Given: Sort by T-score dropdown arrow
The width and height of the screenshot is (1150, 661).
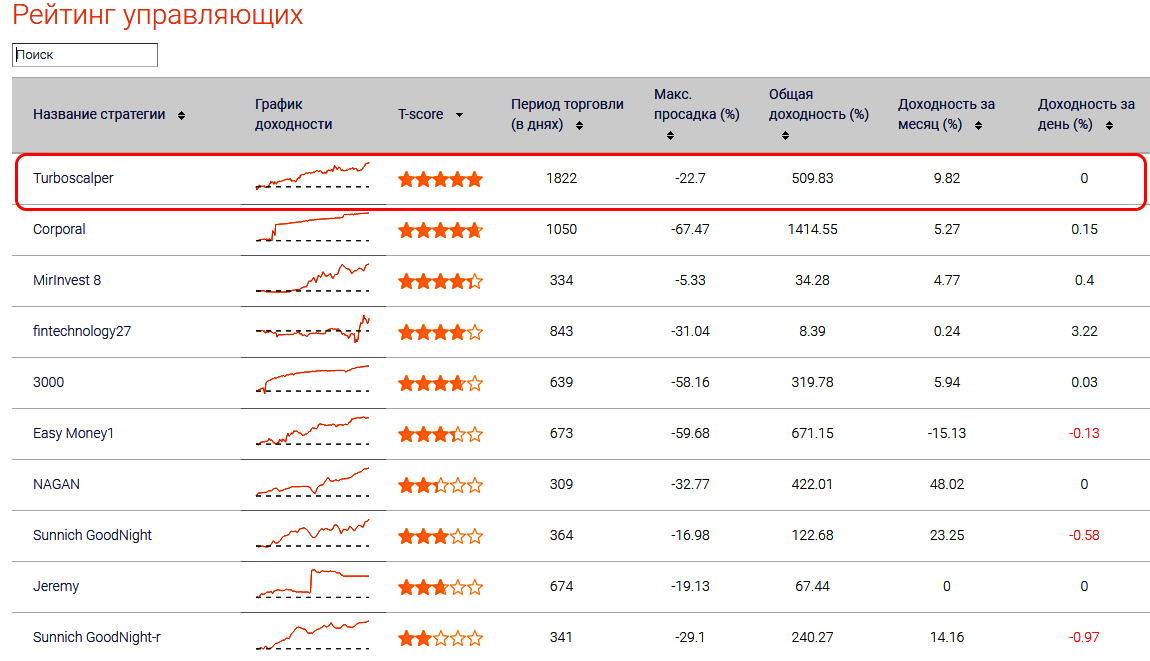Looking at the screenshot, I should click(x=459, y=115).
